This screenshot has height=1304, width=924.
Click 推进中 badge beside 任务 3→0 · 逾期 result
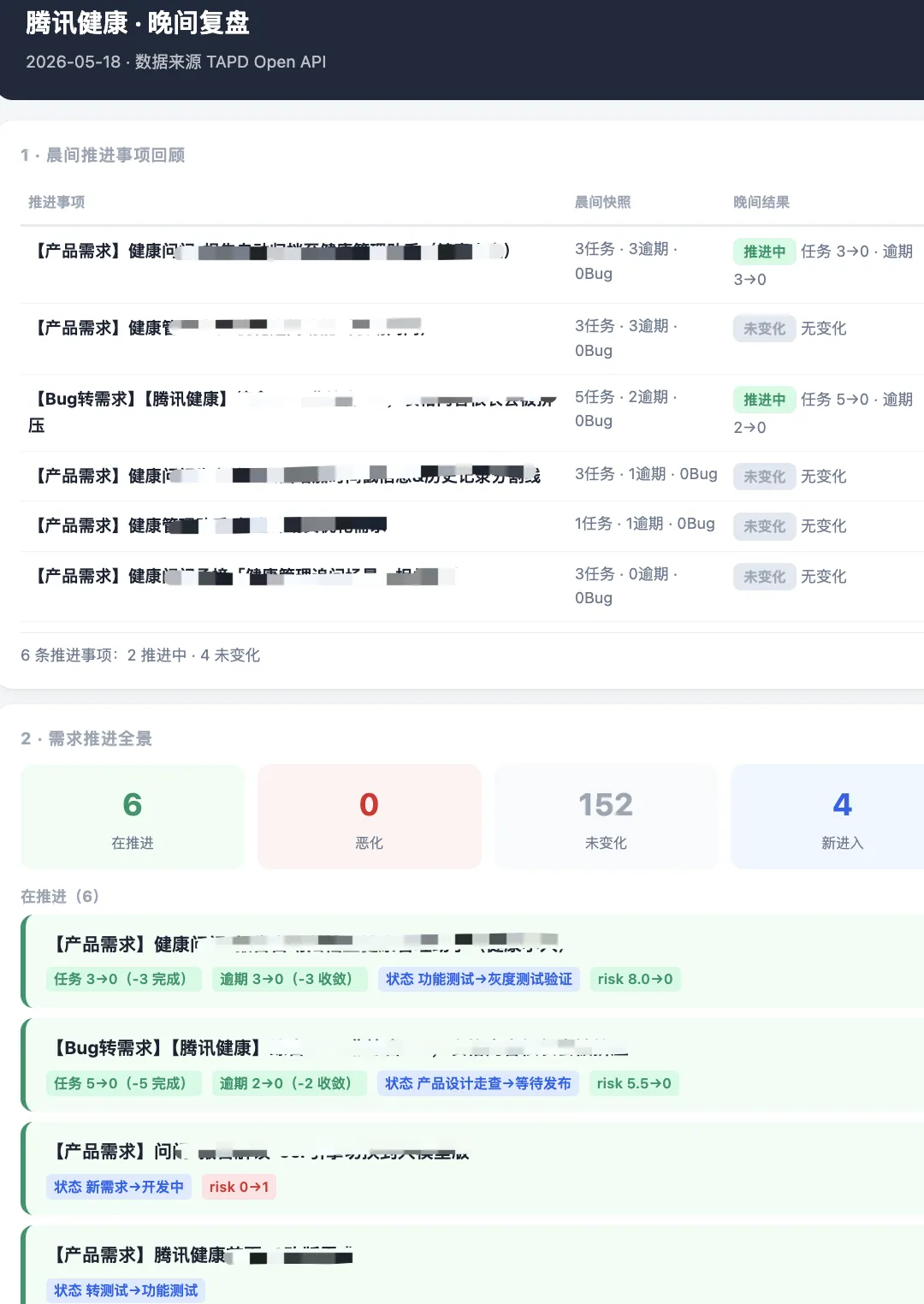(x=764, y=252)
